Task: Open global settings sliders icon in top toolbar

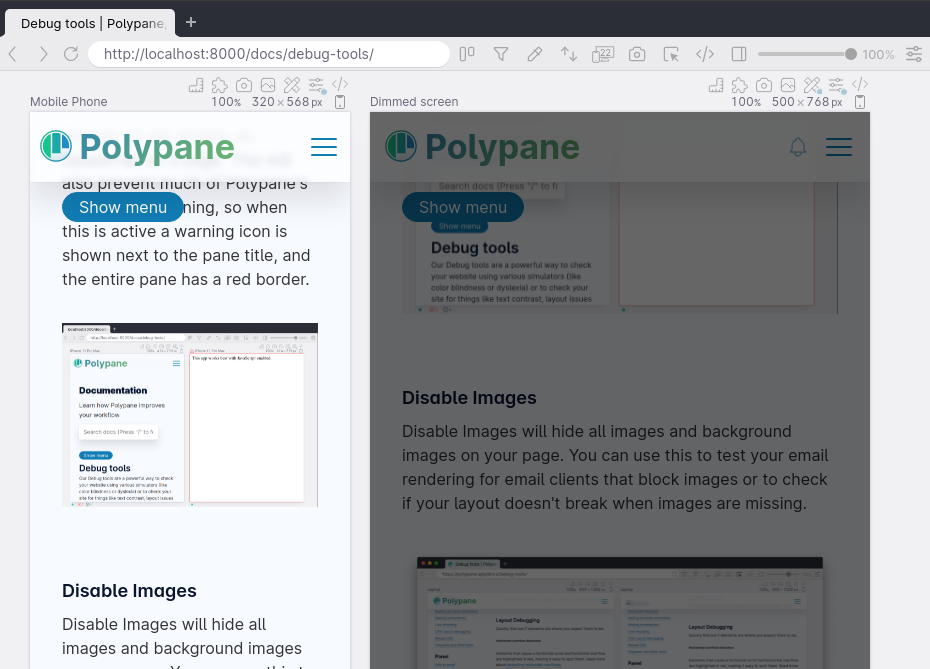Action: point(914,54)
